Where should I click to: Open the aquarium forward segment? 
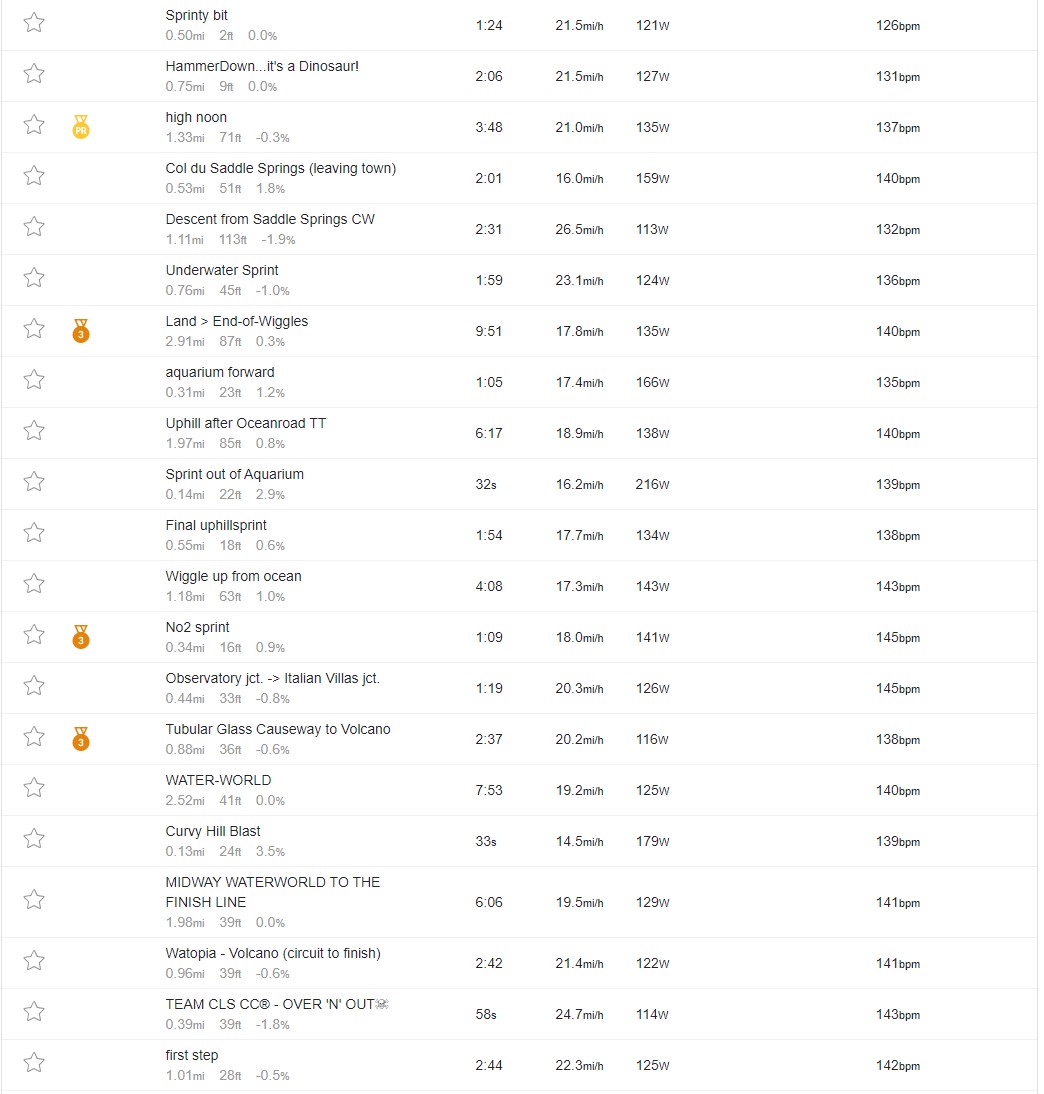220,372
